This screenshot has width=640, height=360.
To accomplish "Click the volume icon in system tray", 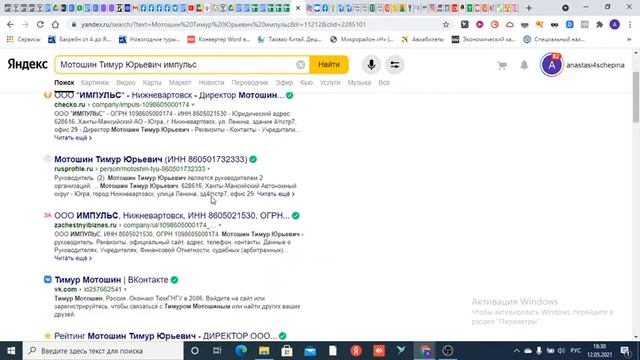I will pos(561,351).
